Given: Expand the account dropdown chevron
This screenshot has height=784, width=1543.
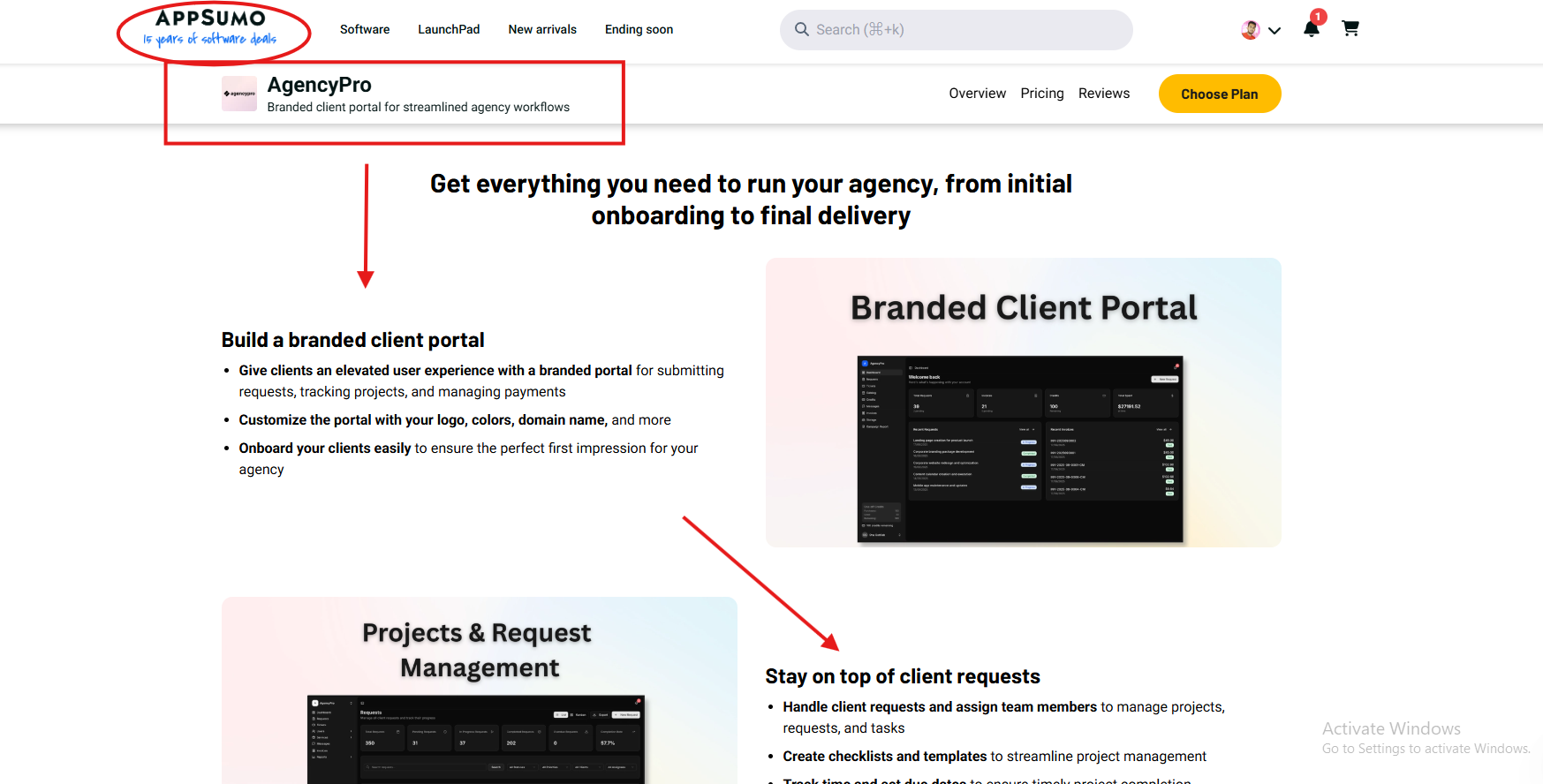Looking at the screenshot, I should [1274, 31].
